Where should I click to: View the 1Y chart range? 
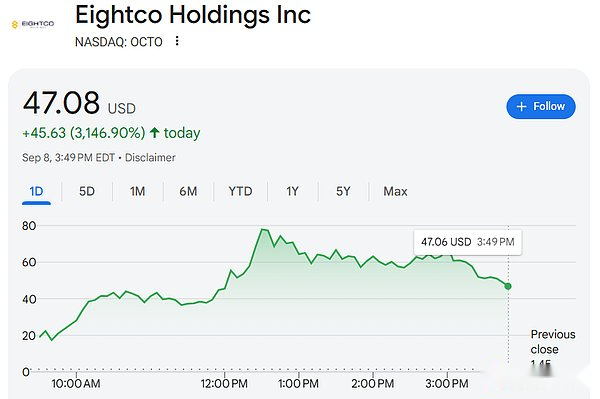(292, 191)
